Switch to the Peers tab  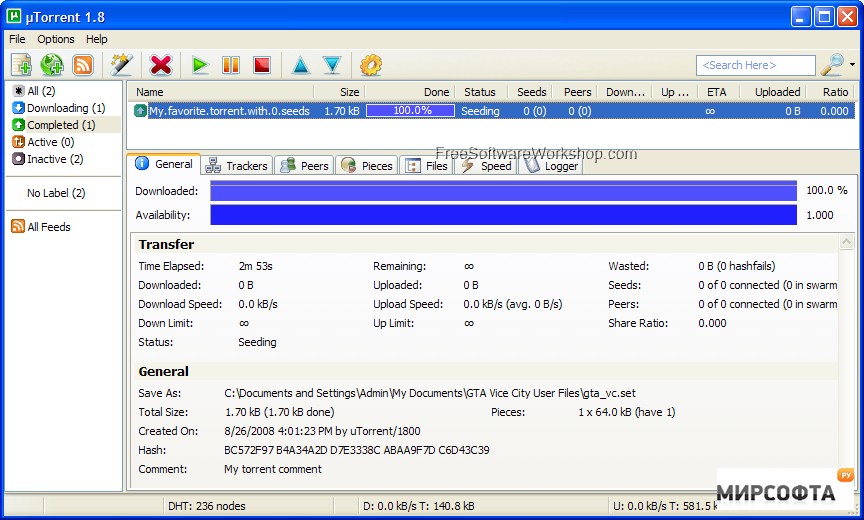304,166
